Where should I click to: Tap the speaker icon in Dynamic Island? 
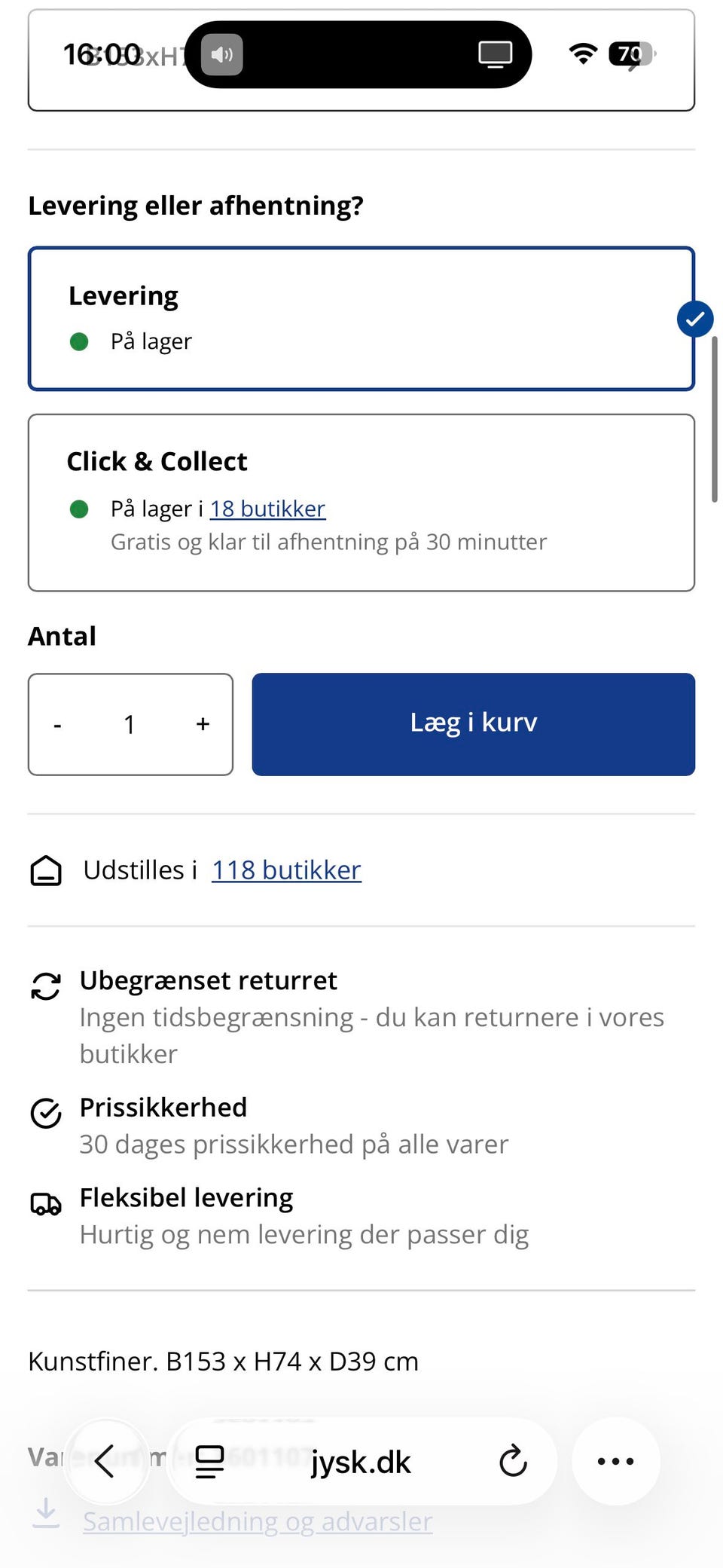click(222, 55)
